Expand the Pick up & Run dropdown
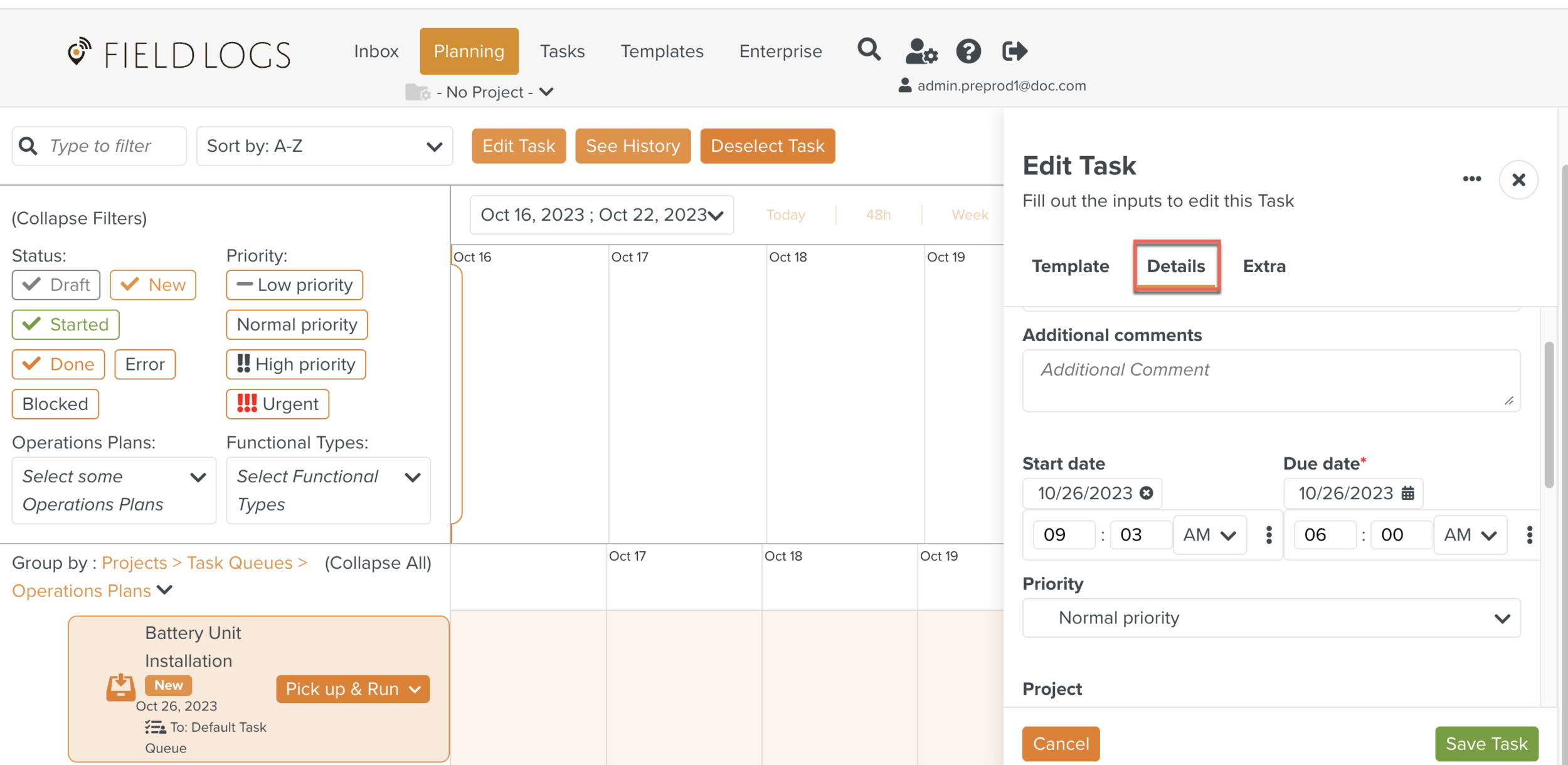Screen dimensions: 1568x765 click(352, 688)
